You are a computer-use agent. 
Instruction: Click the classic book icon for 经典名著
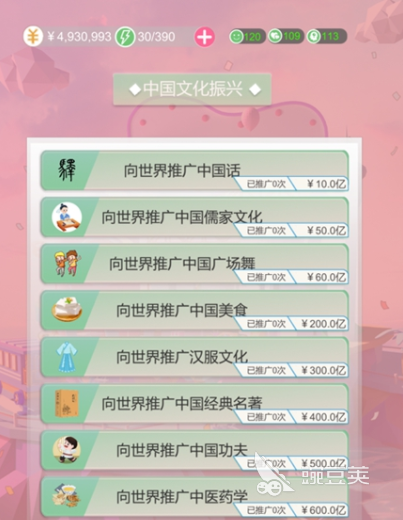point(67,403)
